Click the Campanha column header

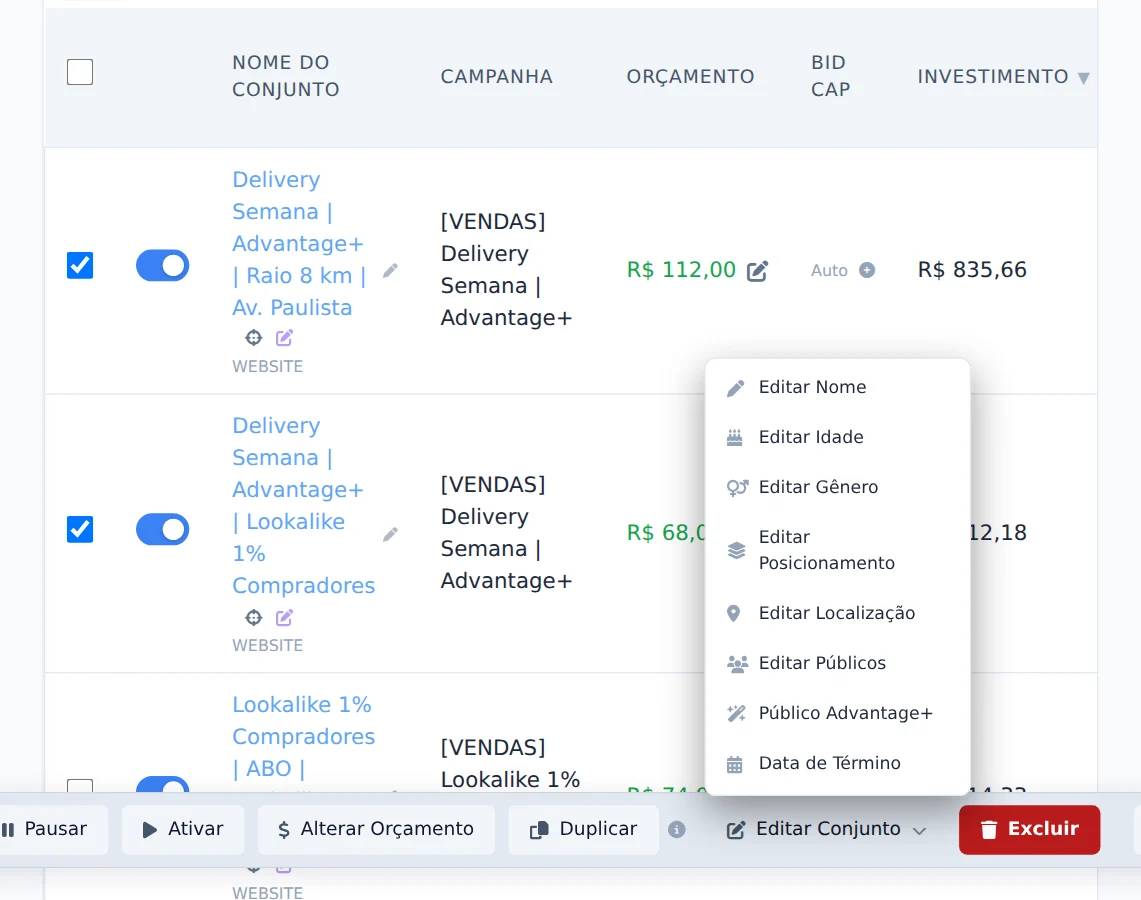496,76
